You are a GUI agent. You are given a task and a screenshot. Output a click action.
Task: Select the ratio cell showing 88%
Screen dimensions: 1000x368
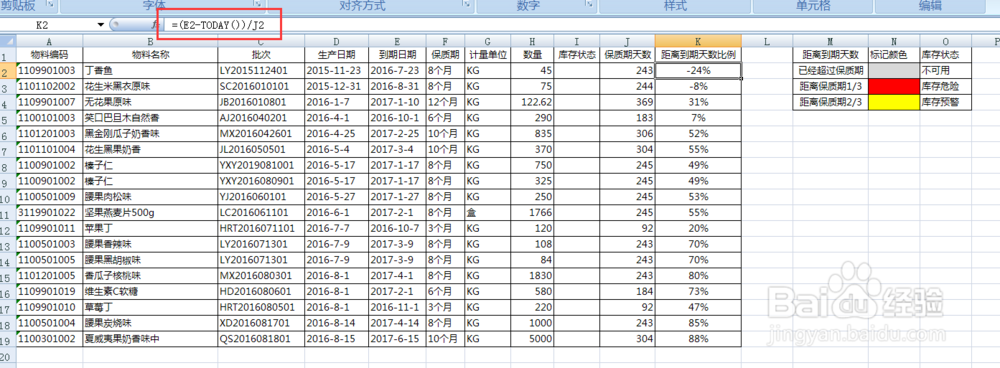[698, 340]
